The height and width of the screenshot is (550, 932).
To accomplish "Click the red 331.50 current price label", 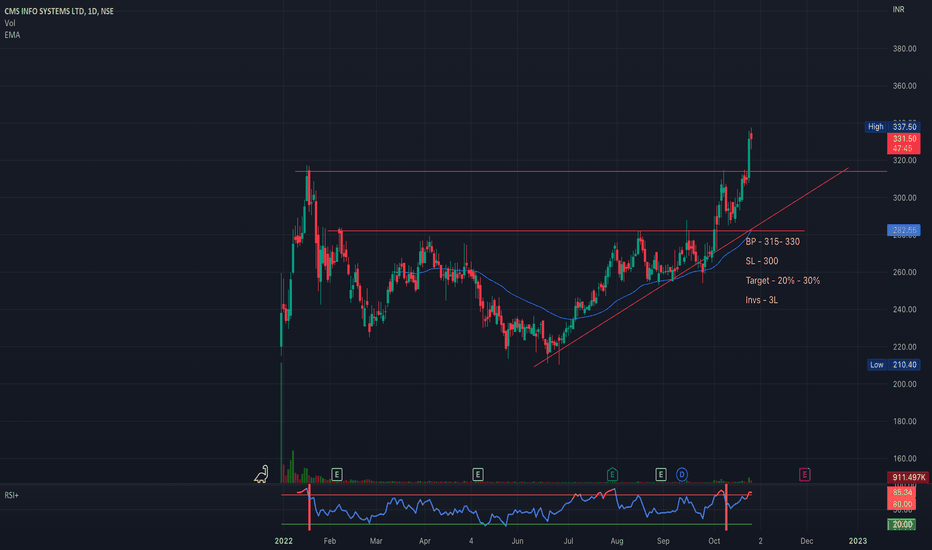I will pyautogui.click(x=903, y=143).
